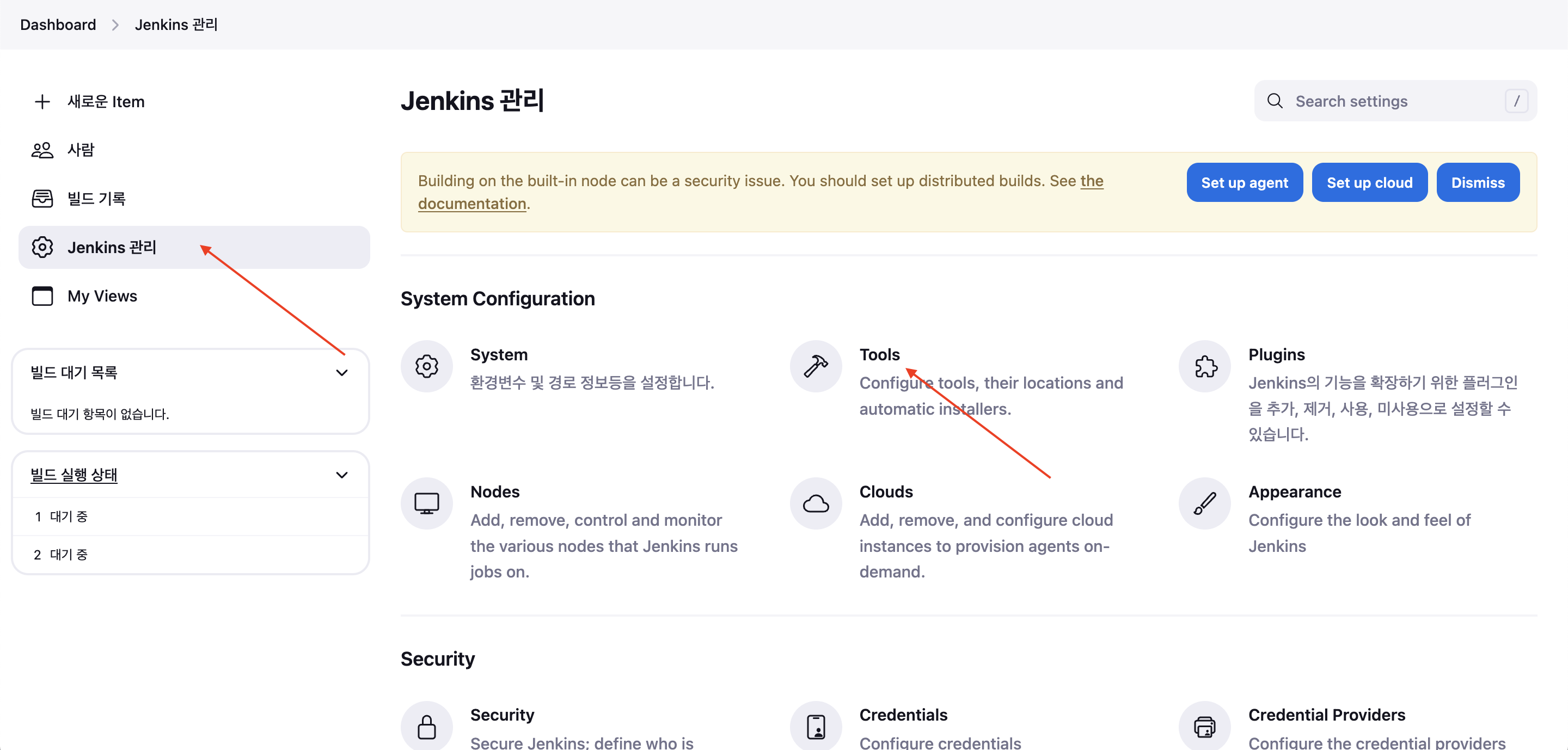Viewport: 1568px width, 750px height.
Task: Click the slash shortcut hint in search
Action: pos(1516,101)
